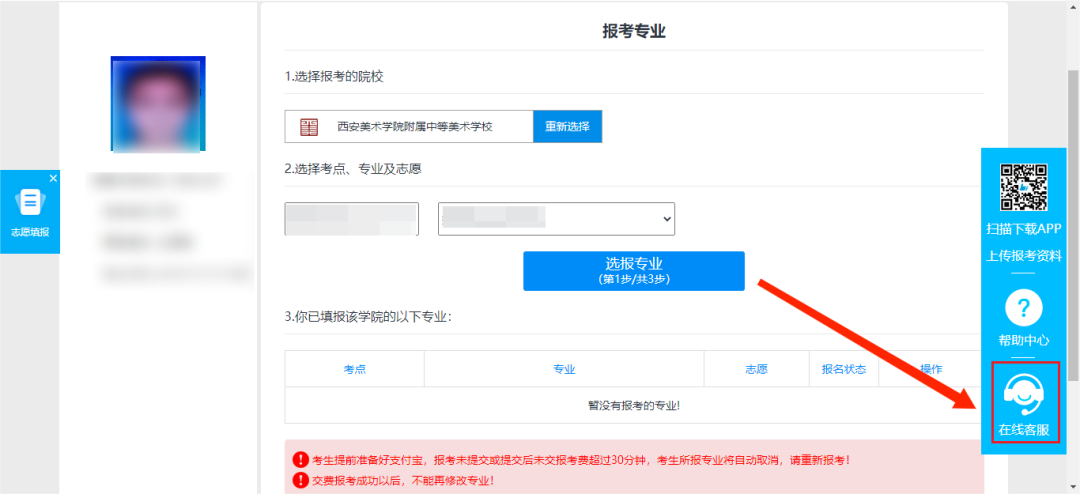Click the QR code for app download
The image size is (1080, 494).
[1024, 187]
